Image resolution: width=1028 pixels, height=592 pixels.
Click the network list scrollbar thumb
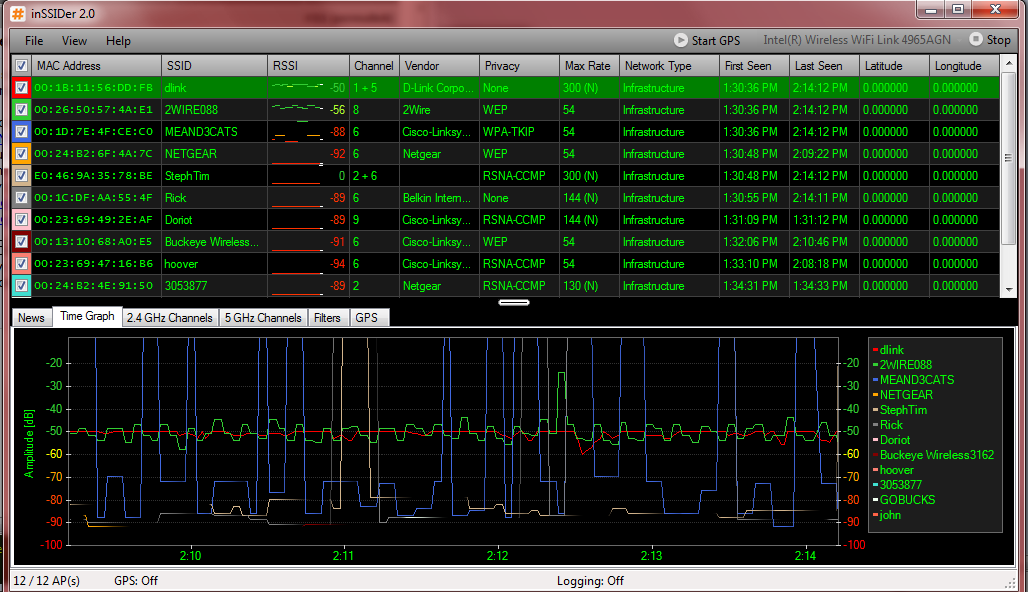coord(1008,158)
